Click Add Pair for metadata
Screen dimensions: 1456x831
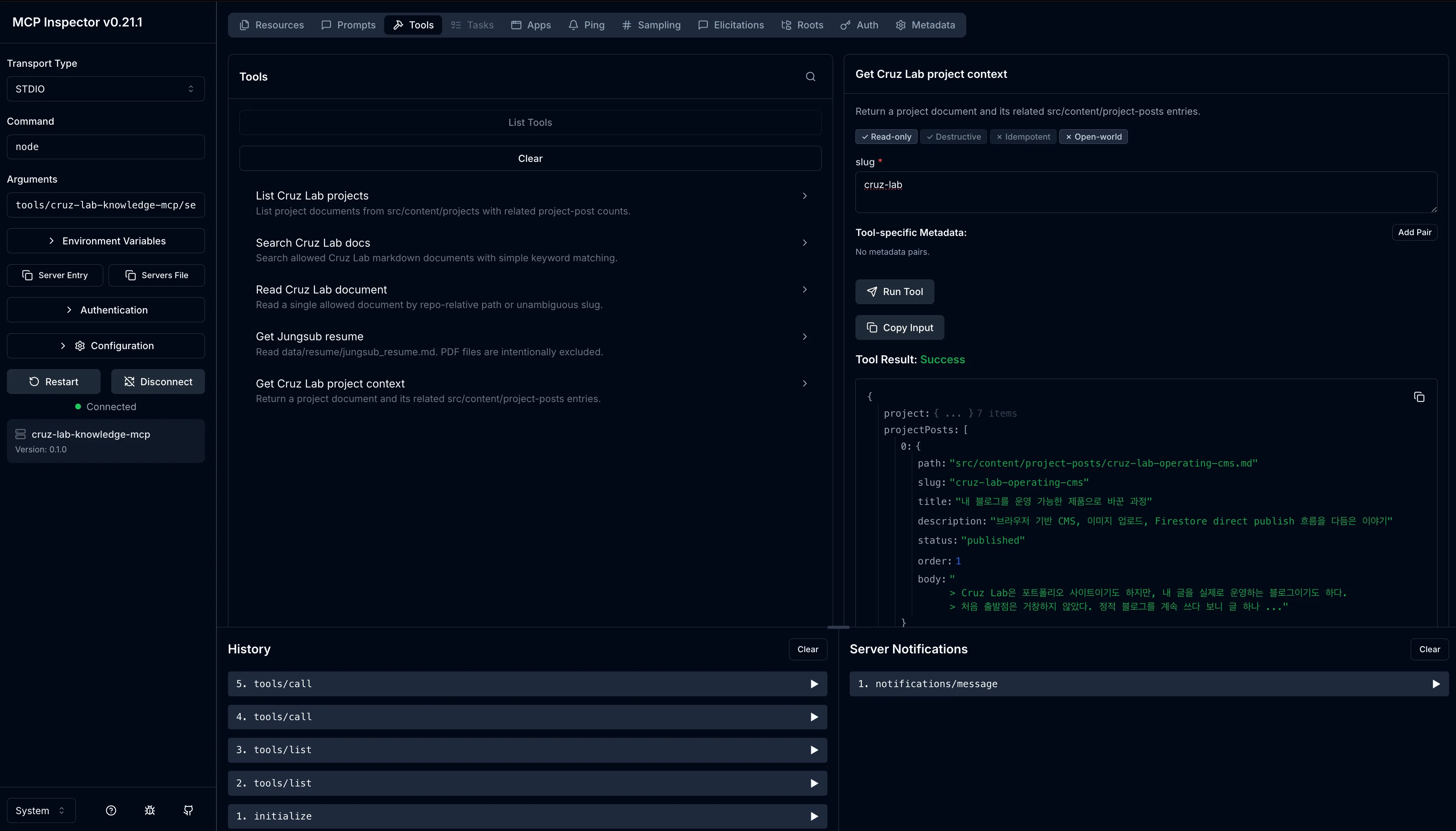click(x=1414, y=232)
